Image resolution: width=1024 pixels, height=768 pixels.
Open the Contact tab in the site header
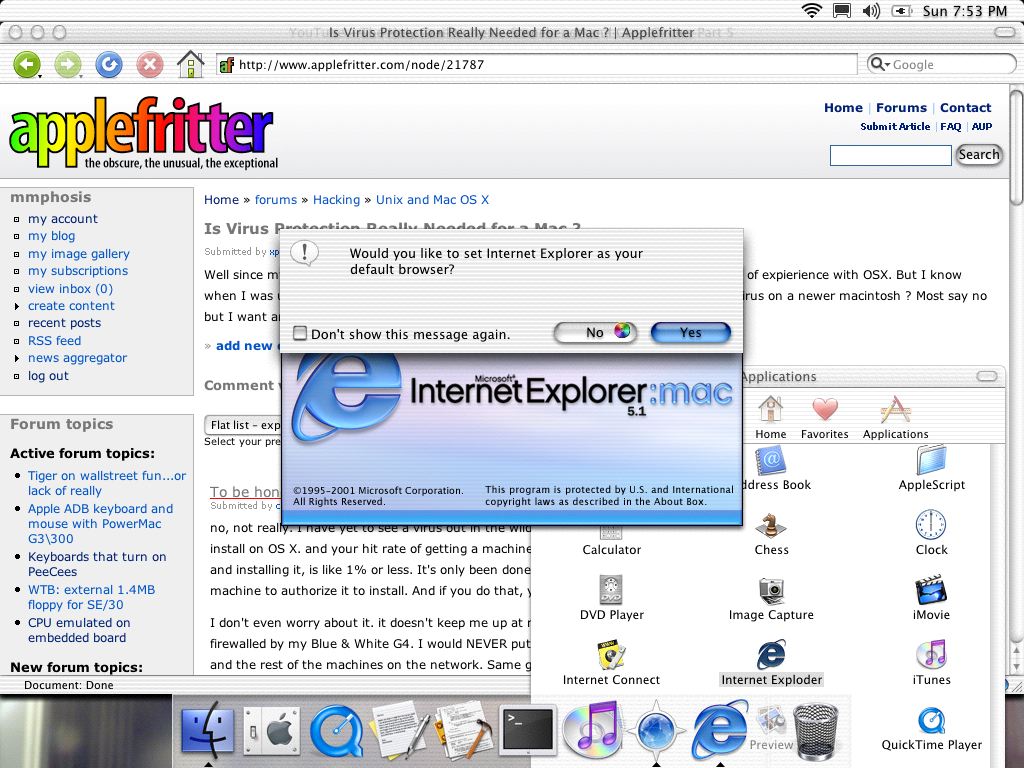pyautogui.click(x=965, y=108)
